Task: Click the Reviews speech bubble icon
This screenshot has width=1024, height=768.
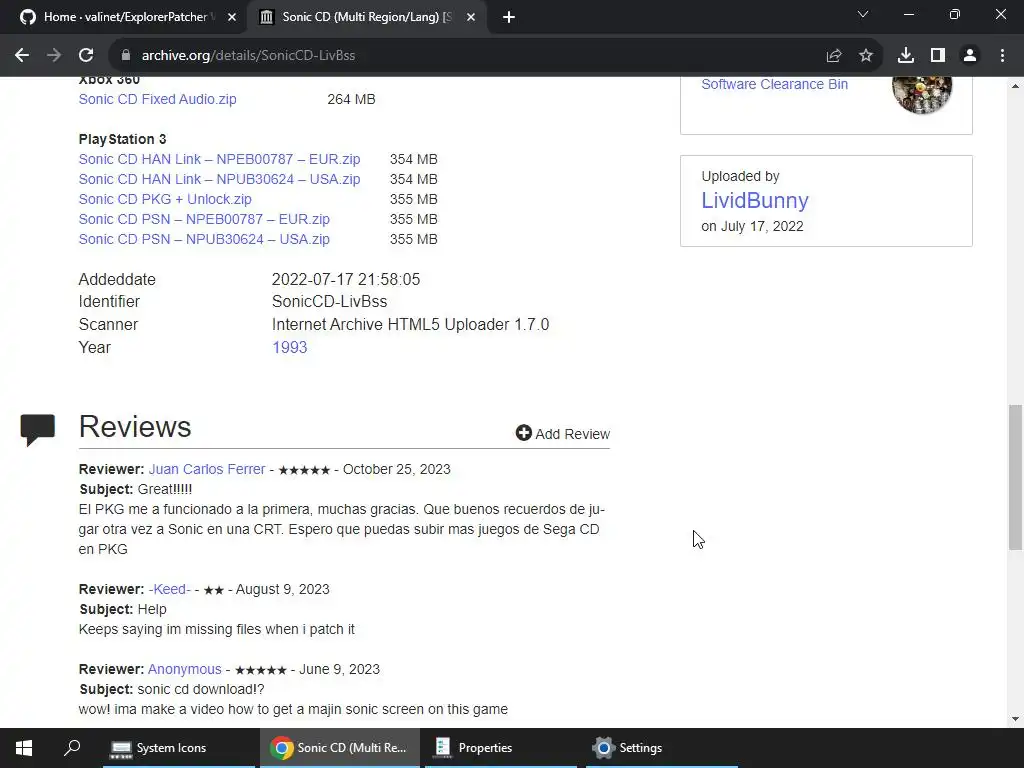Action: [37, 430]
